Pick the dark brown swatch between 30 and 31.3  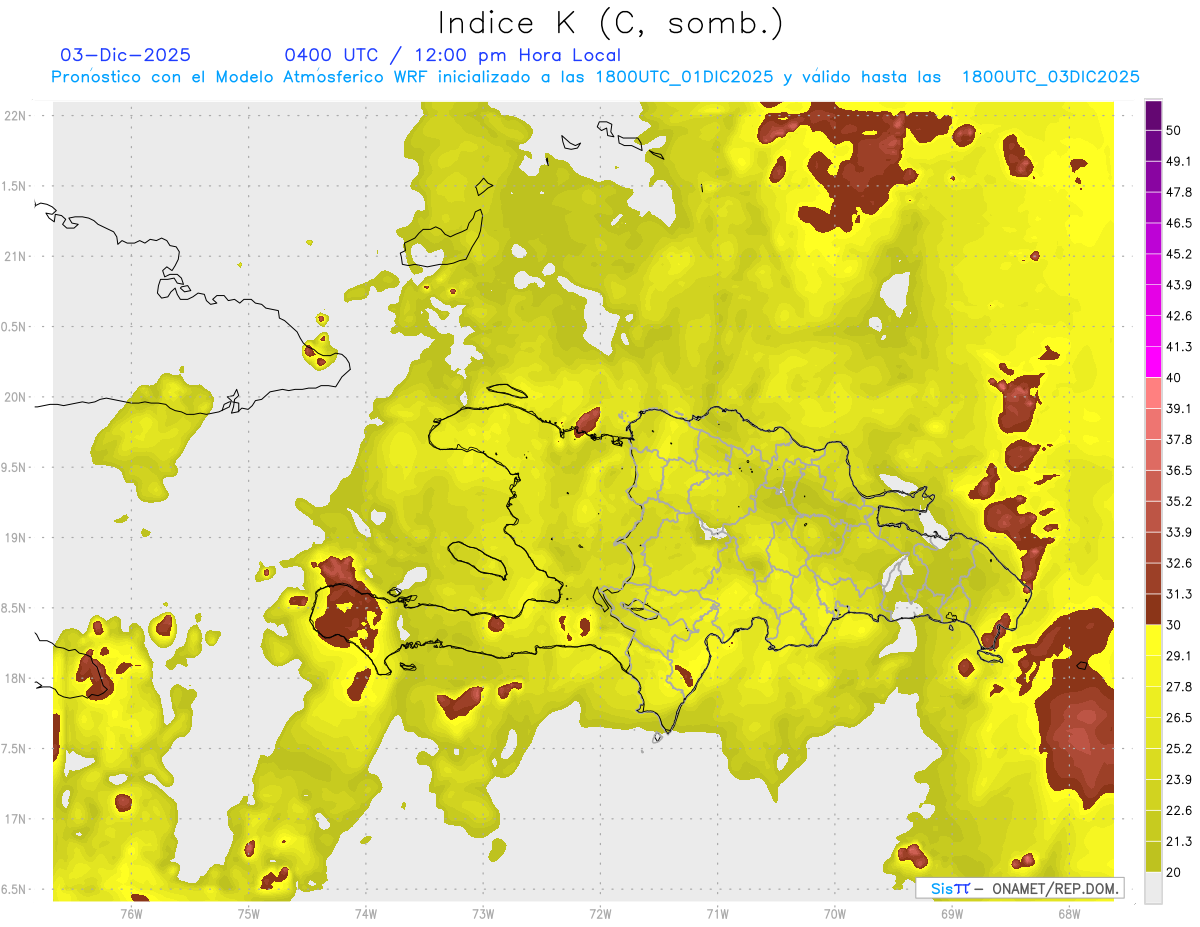(1153, 609)
